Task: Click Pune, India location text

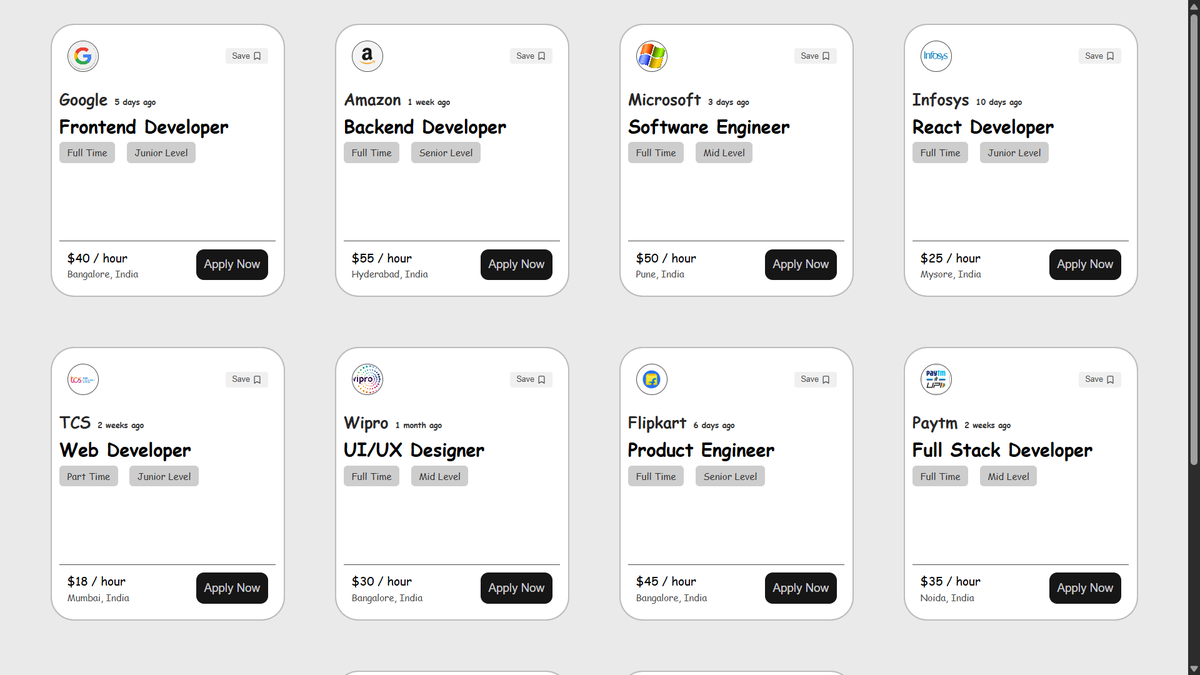Action: [x=660, y=274]
